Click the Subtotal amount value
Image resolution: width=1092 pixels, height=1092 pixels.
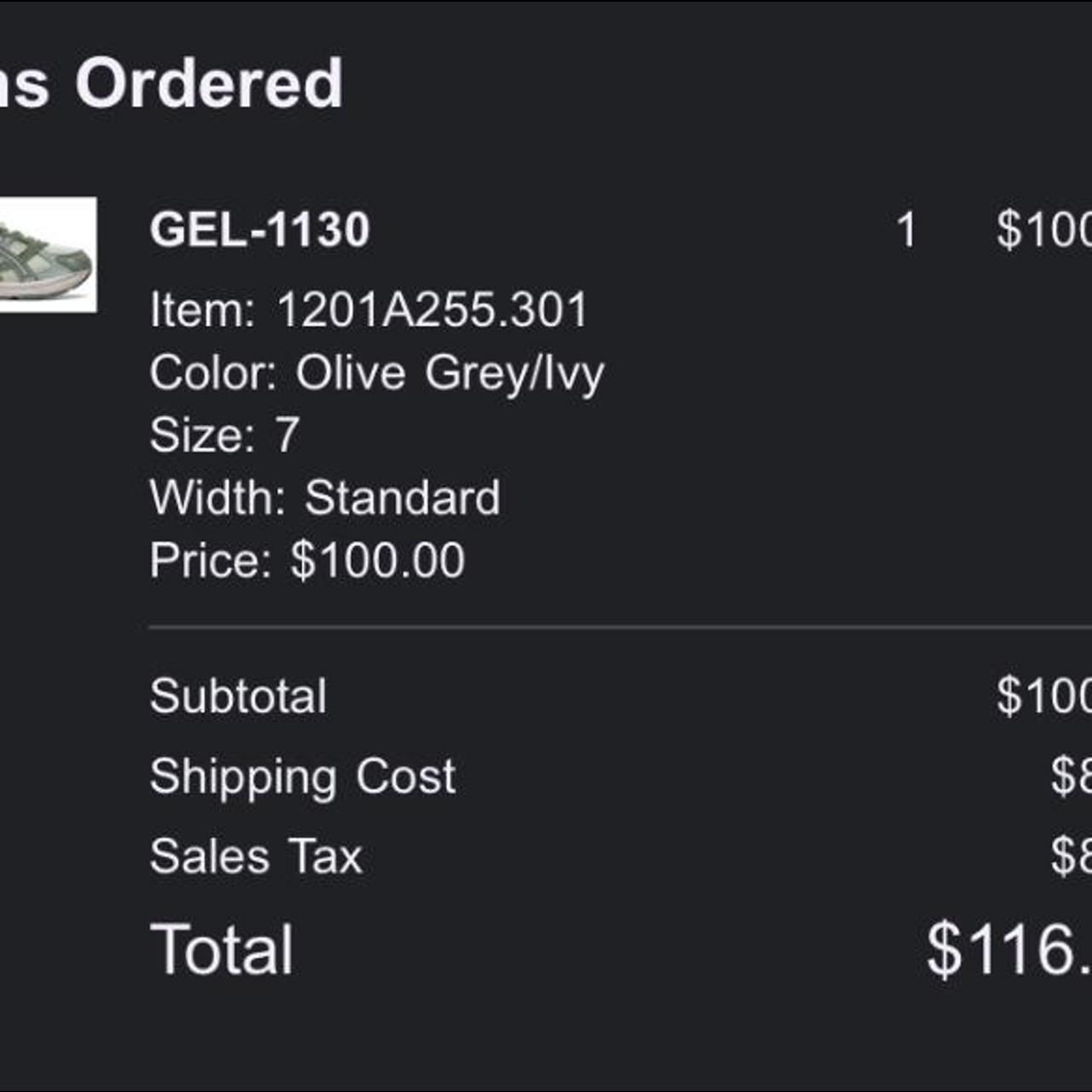[x=1044, y=696]
